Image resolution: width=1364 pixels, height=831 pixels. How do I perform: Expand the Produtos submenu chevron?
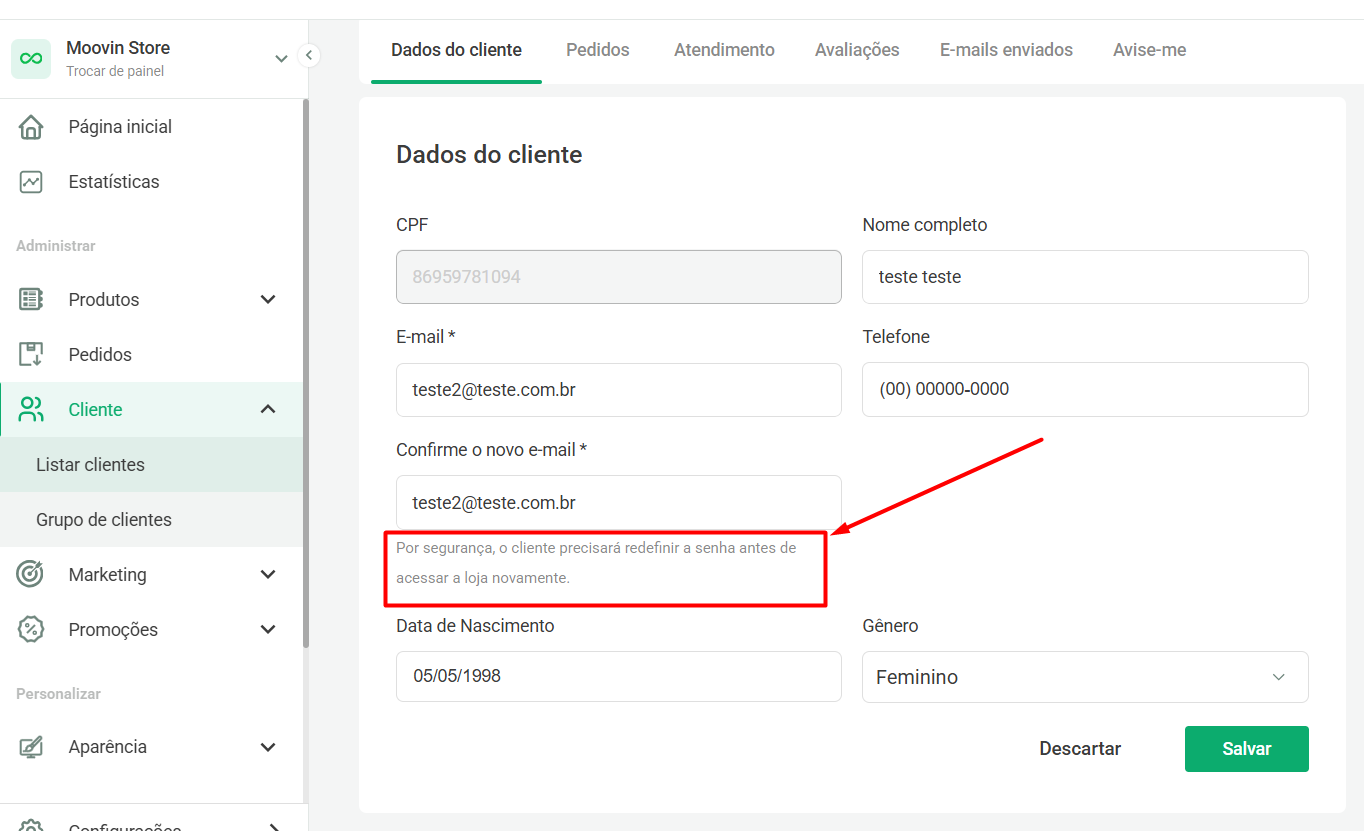(x=268, y=299)
